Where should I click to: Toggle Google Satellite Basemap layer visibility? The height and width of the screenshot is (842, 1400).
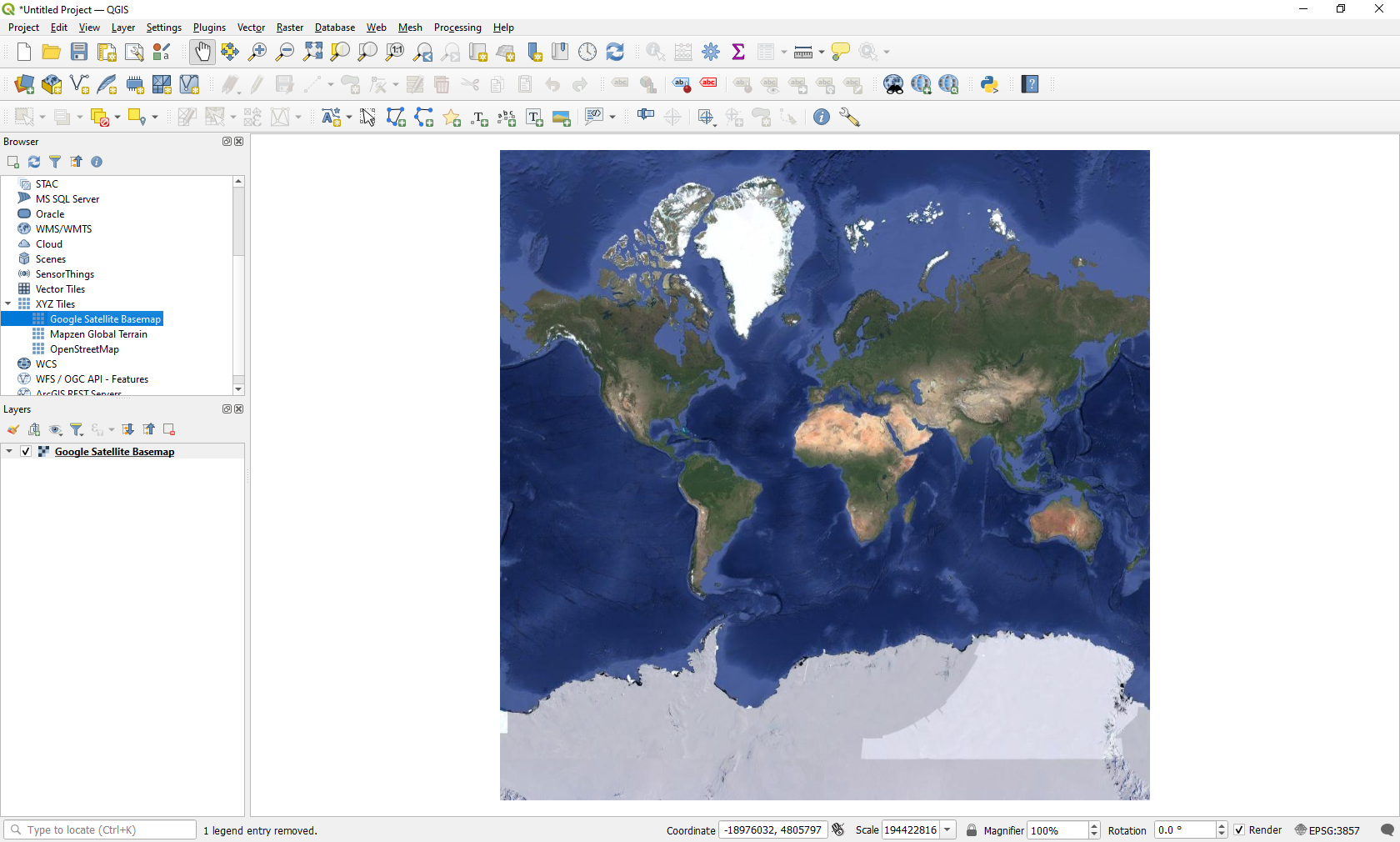coord(26,451)
